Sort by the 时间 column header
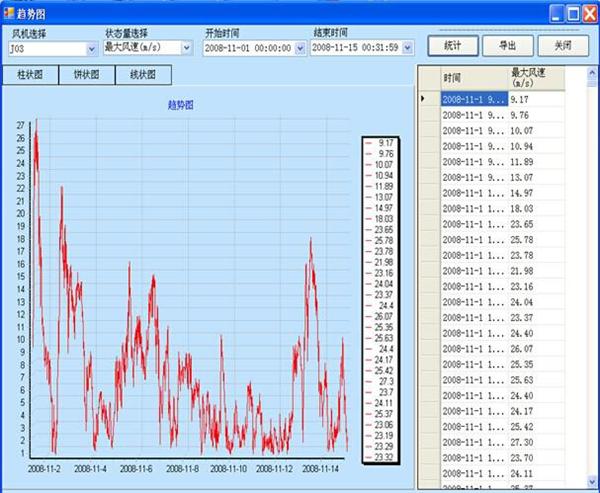Image resolution: width=600 pixels, height=493 pixels. [473, 77]
